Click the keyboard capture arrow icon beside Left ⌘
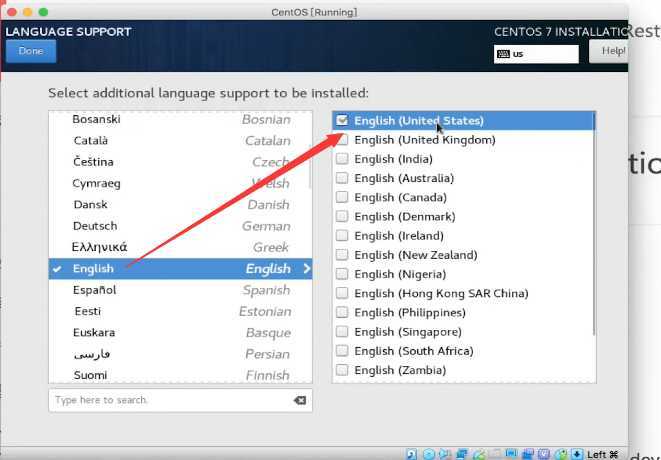Screen dimensions: 661x460 [x=577, y=454]
